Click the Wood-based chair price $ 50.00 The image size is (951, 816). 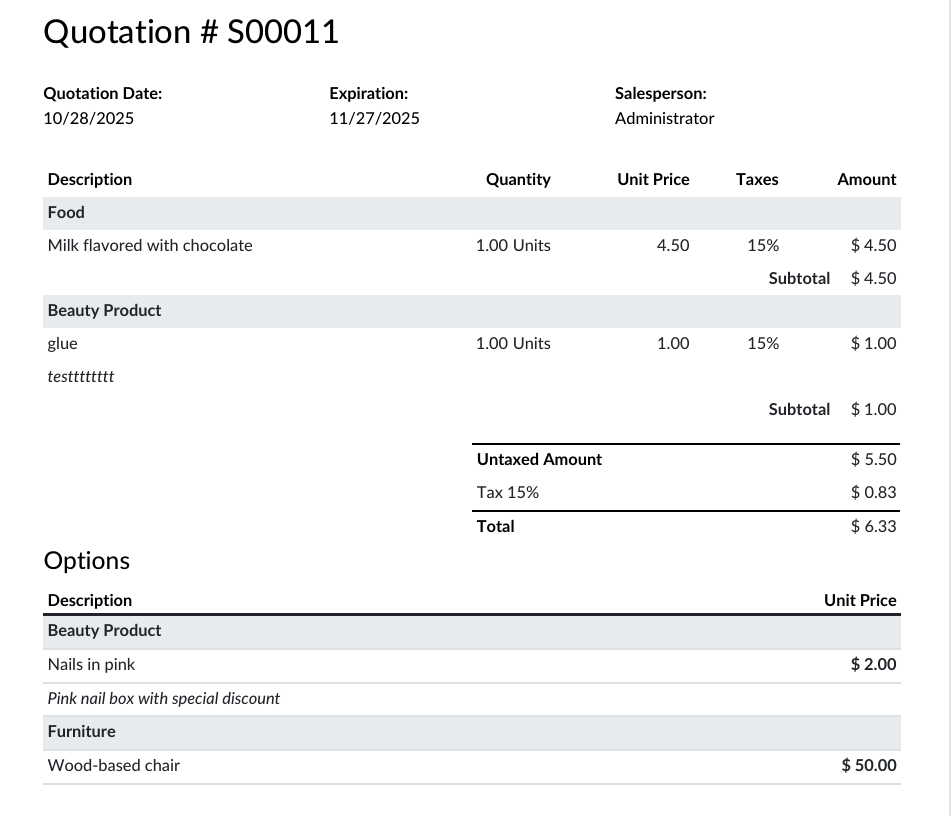tap(869, 765)
